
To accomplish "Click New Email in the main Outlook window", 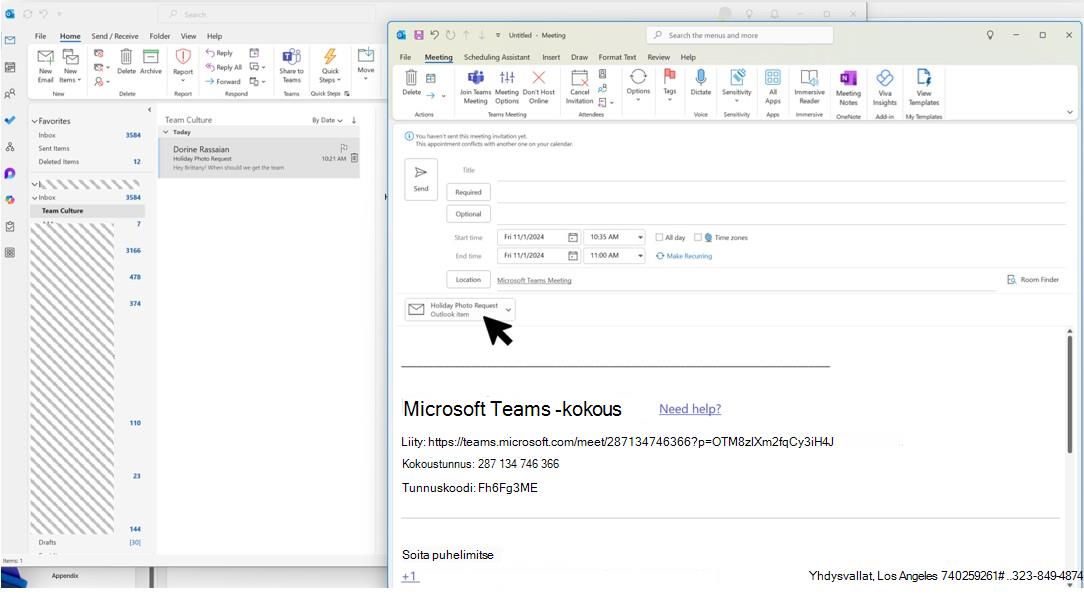I will 46,66.
